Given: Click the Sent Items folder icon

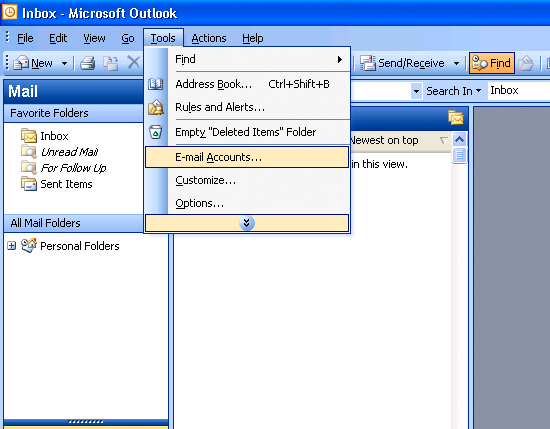Looking at the screenshot, I should [x=29, y=184].
